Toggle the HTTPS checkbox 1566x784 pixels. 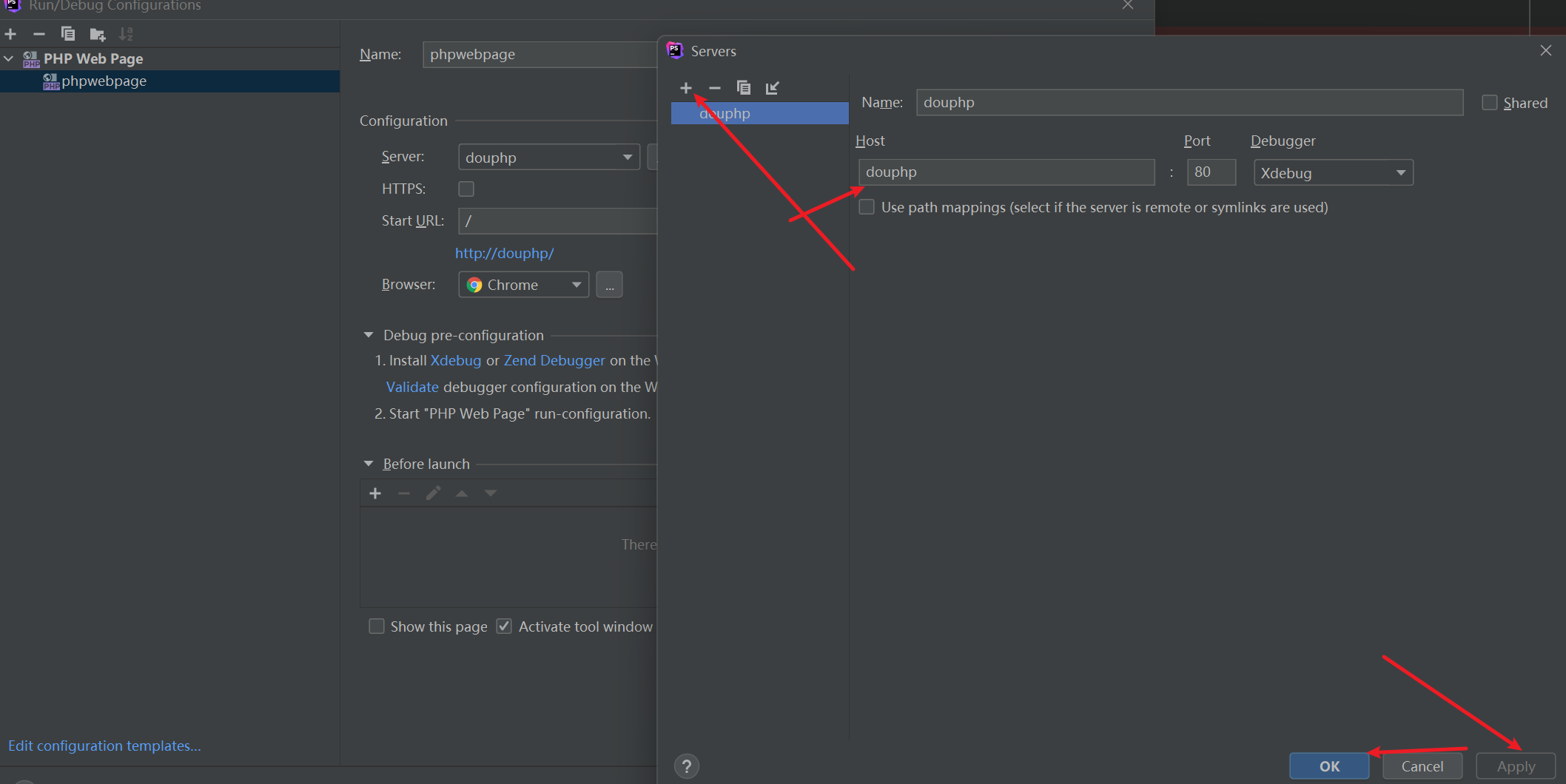(x=466, y=189)
